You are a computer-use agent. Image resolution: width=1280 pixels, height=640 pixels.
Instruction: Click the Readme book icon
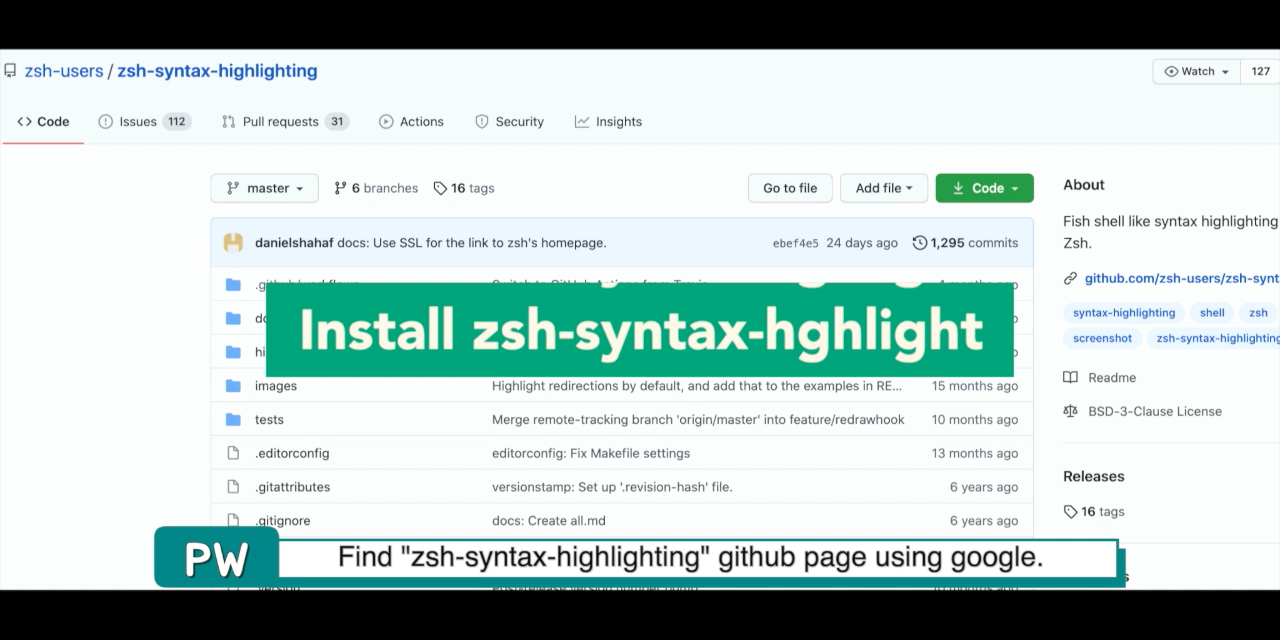click(x=1070, y=378)
